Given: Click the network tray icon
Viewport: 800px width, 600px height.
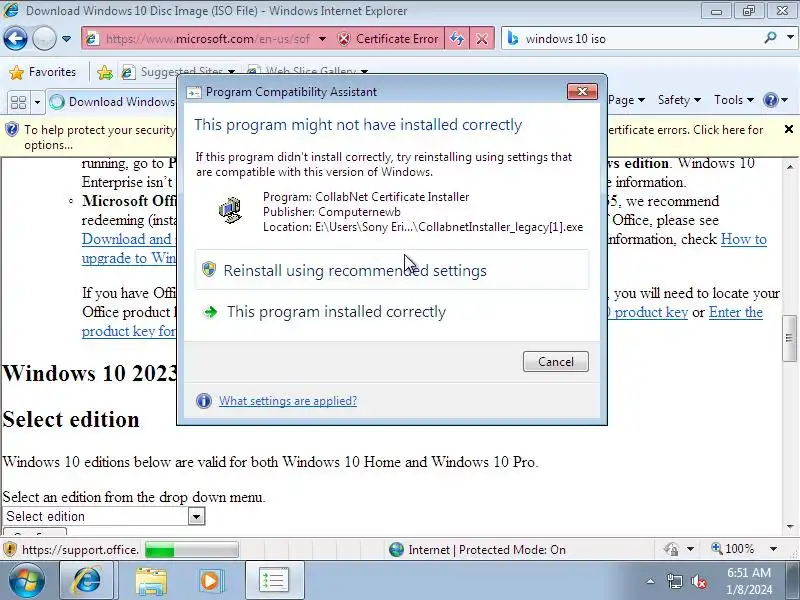Looking at the screenshot, I should click(674, 581).
